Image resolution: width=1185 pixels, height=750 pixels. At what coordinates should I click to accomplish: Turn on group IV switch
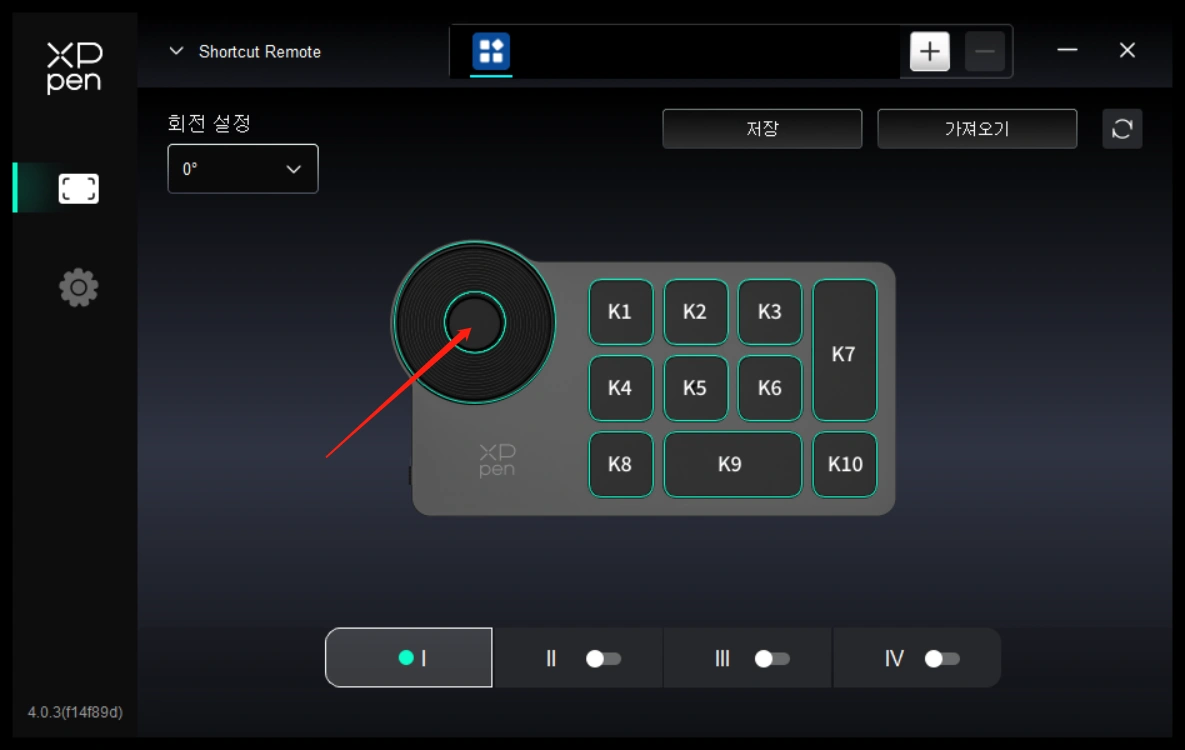pyautogui.click(x=942, y=659)
